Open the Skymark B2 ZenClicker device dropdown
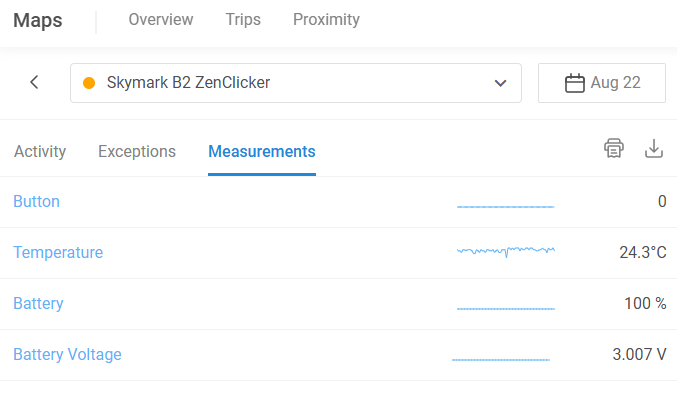The height and width of the screenshot is (403, 677). tap(296, 83)
